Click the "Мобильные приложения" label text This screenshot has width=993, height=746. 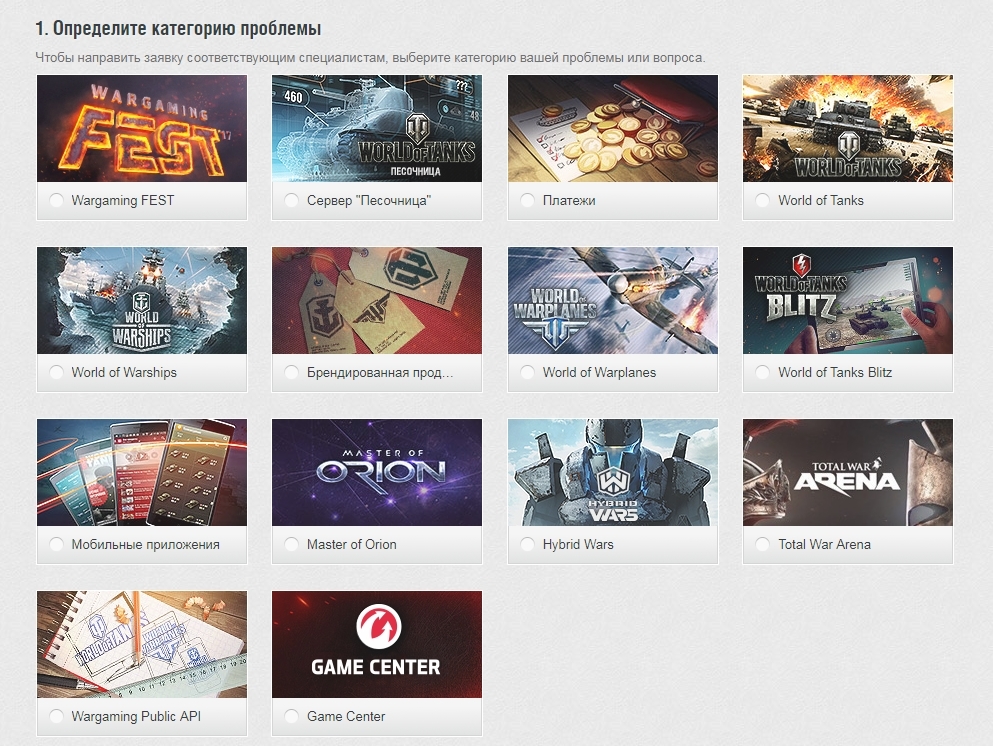coord(146,545)
